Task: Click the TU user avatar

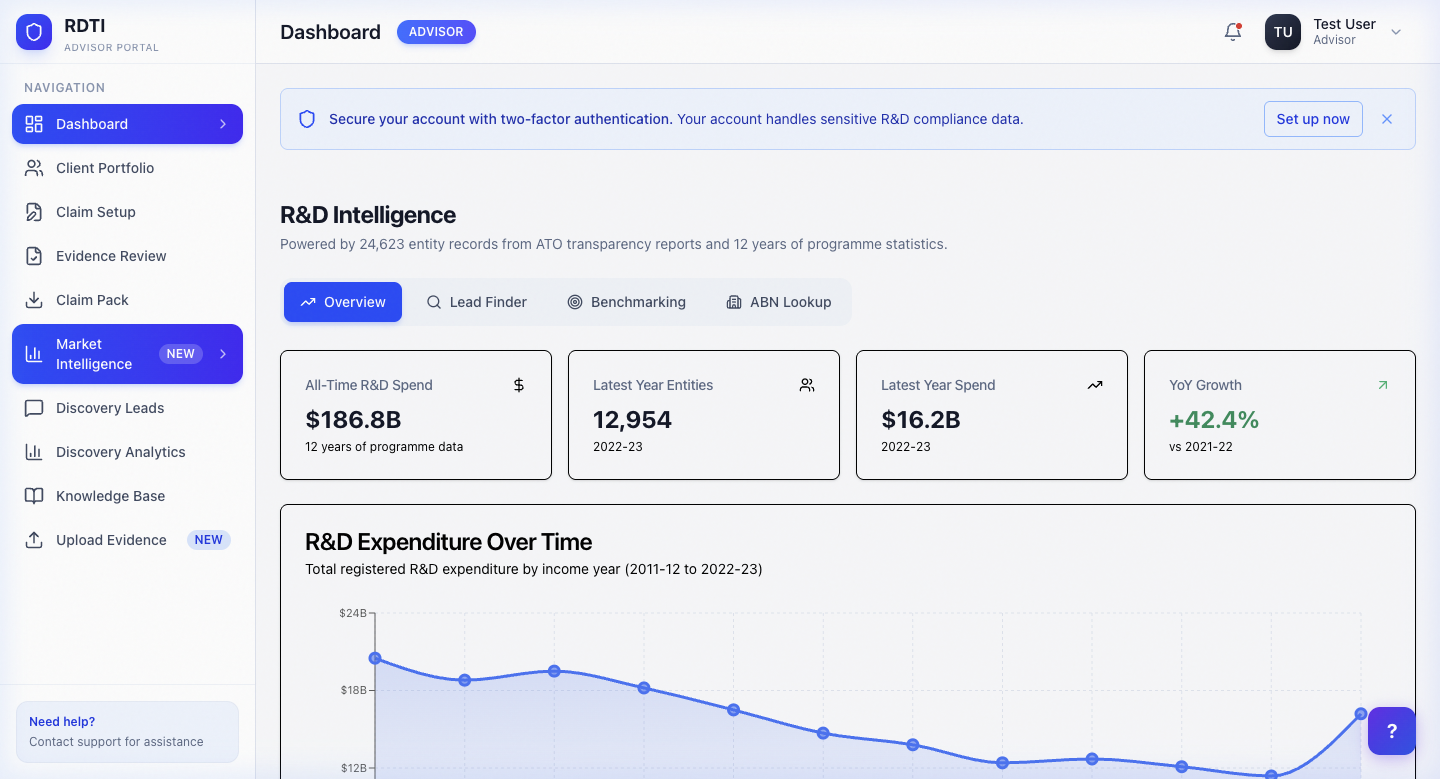Action: [1283, 32]
